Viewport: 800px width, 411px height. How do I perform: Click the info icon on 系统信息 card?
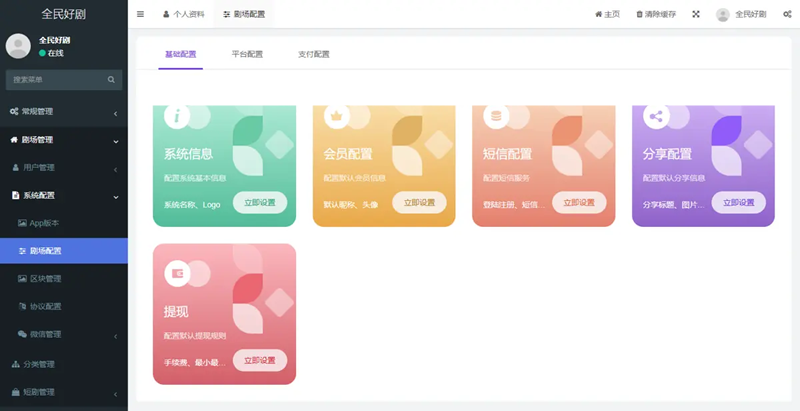point(177,115)
